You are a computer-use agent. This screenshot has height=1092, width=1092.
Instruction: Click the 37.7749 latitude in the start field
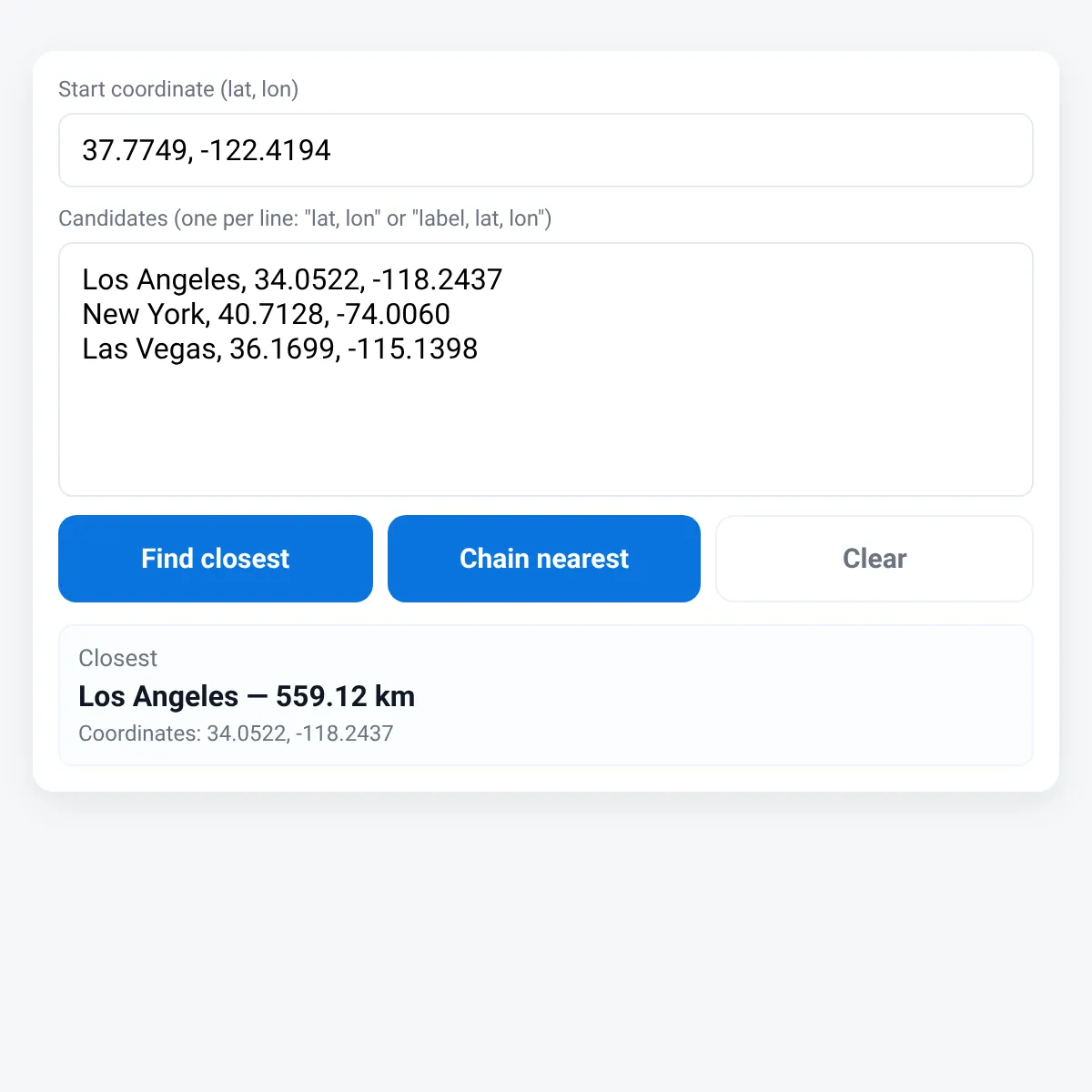[135, 150]
